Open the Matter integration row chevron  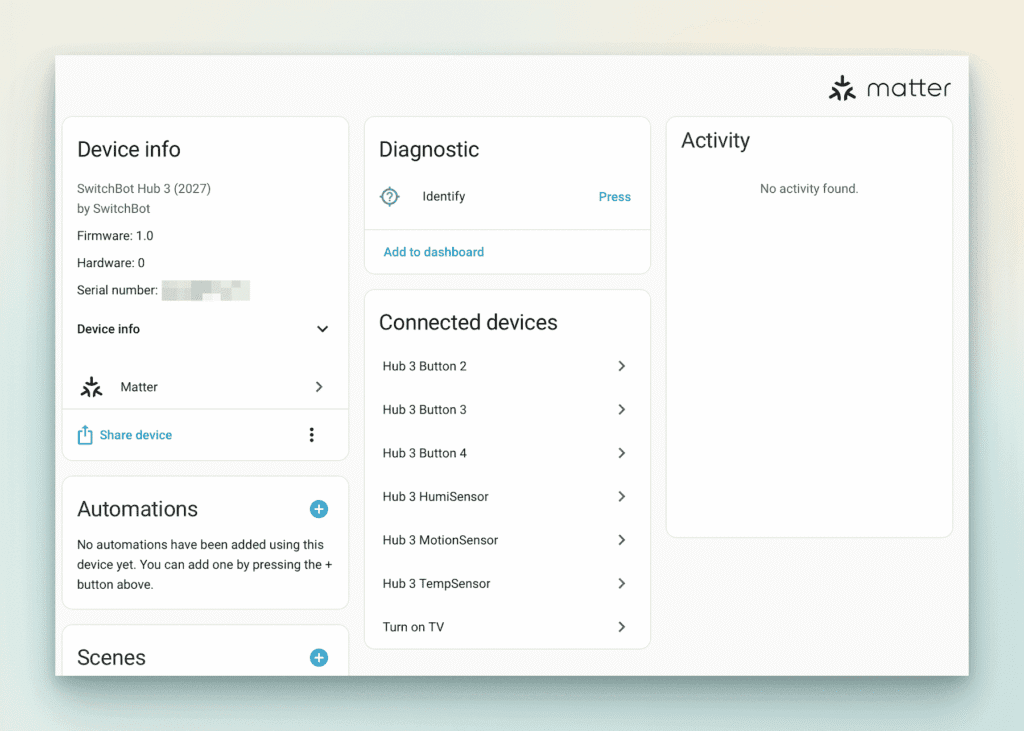coord(319,387)
